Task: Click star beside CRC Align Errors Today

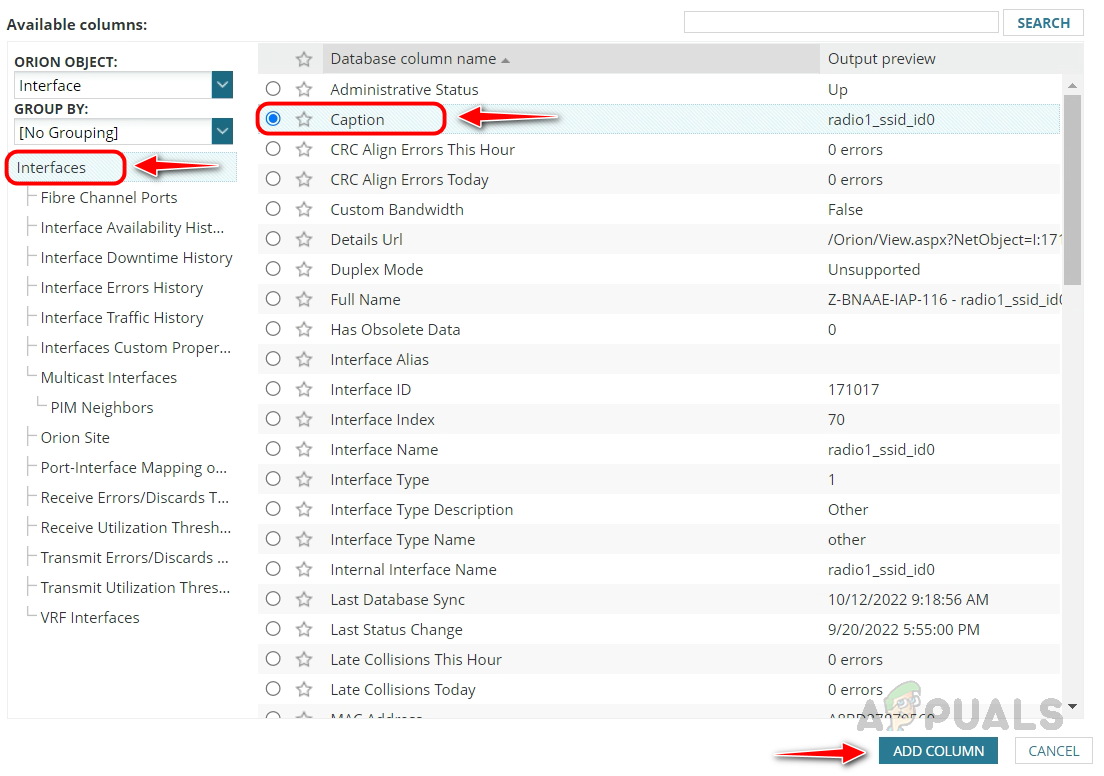Action: pos(303,180)
